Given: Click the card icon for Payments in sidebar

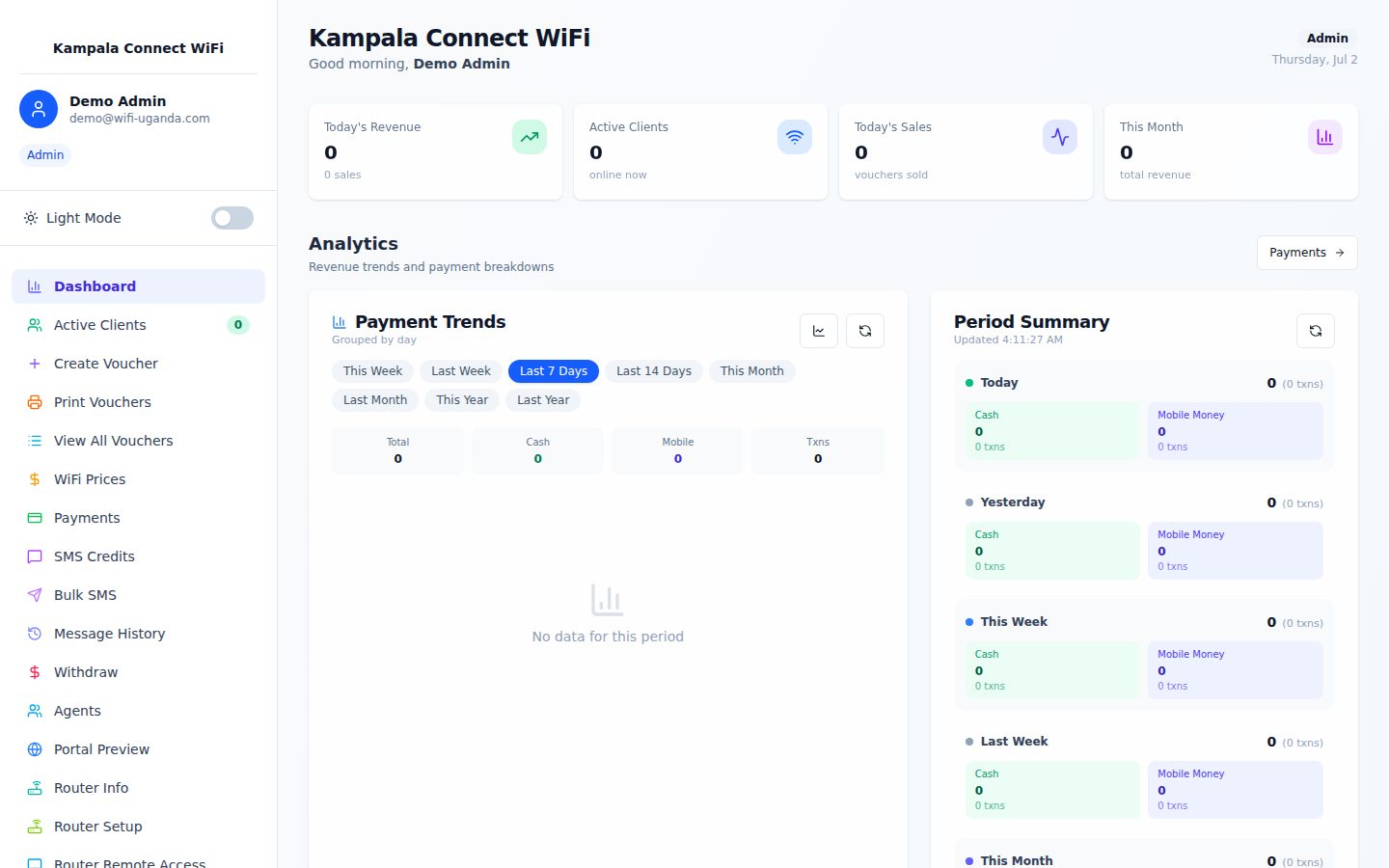Looking at the screenshot, I should click(35, 518).
